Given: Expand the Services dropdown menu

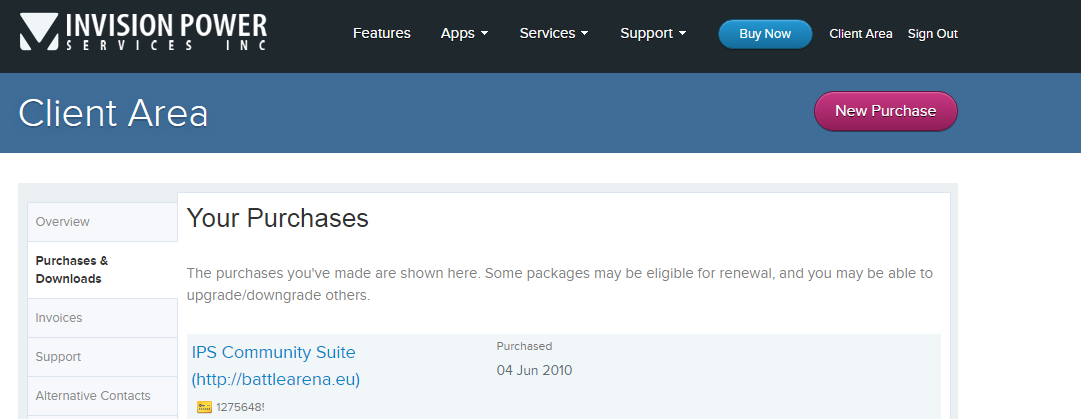Looking at the screenshot, I should click(x=554, y=33).
